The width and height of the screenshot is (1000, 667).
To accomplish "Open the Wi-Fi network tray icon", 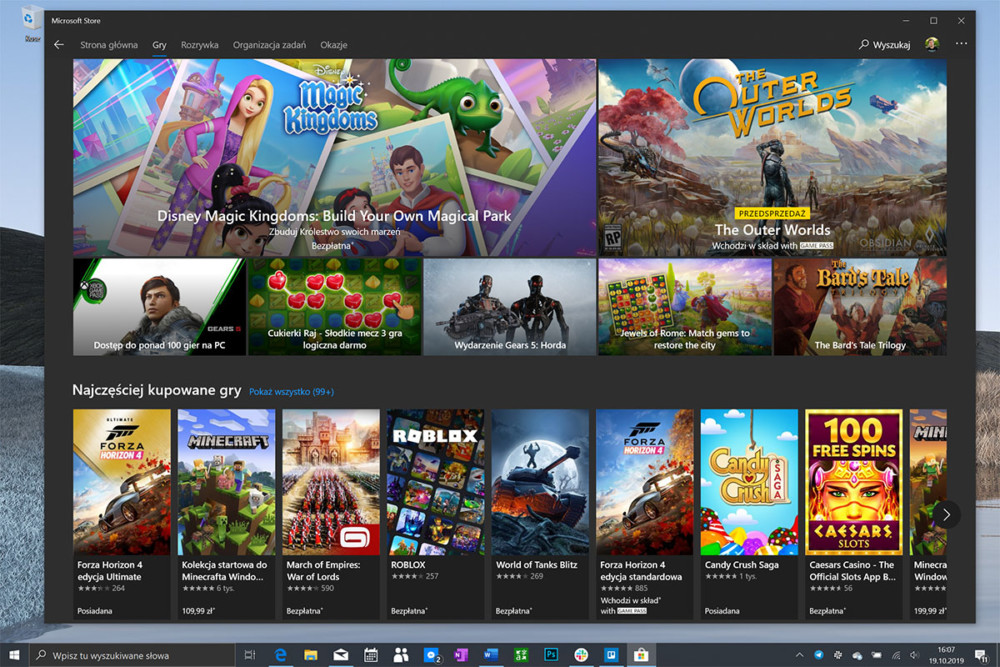I will tap(896, 655).
